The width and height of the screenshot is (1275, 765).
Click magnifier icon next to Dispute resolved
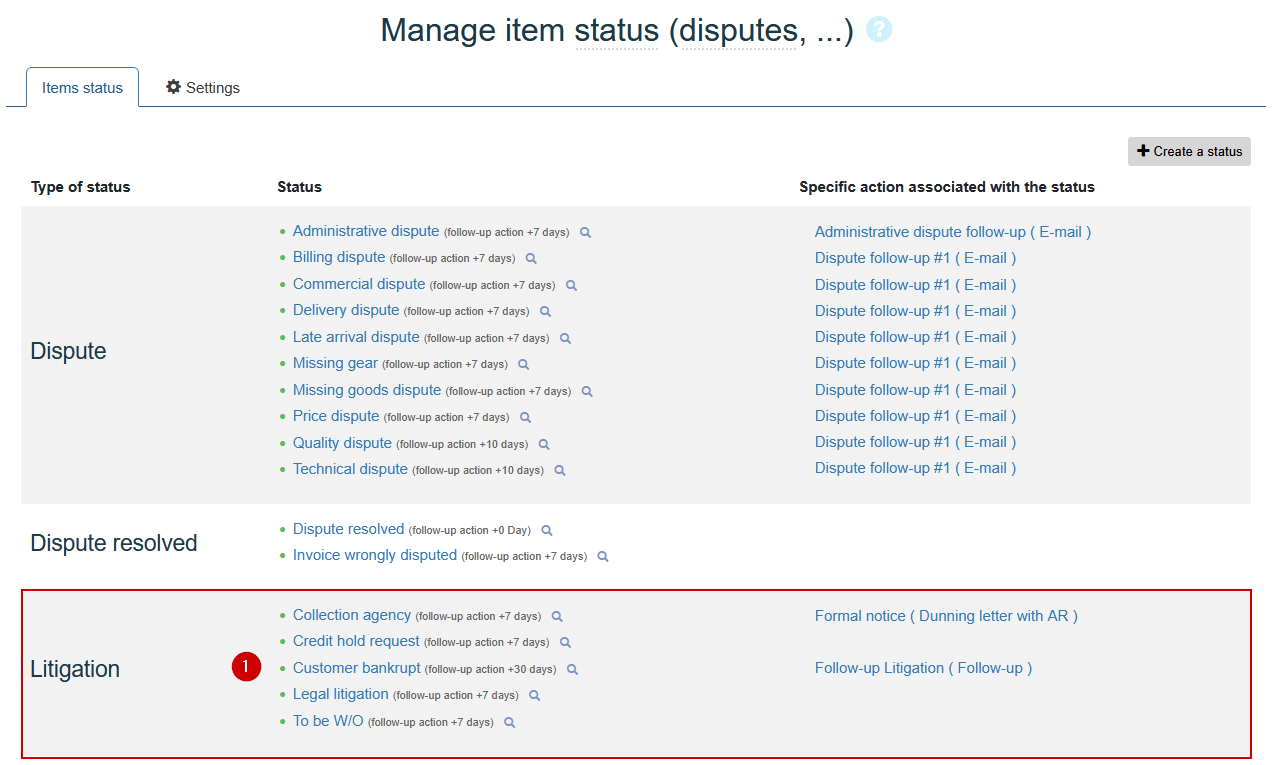click(547, 531)
